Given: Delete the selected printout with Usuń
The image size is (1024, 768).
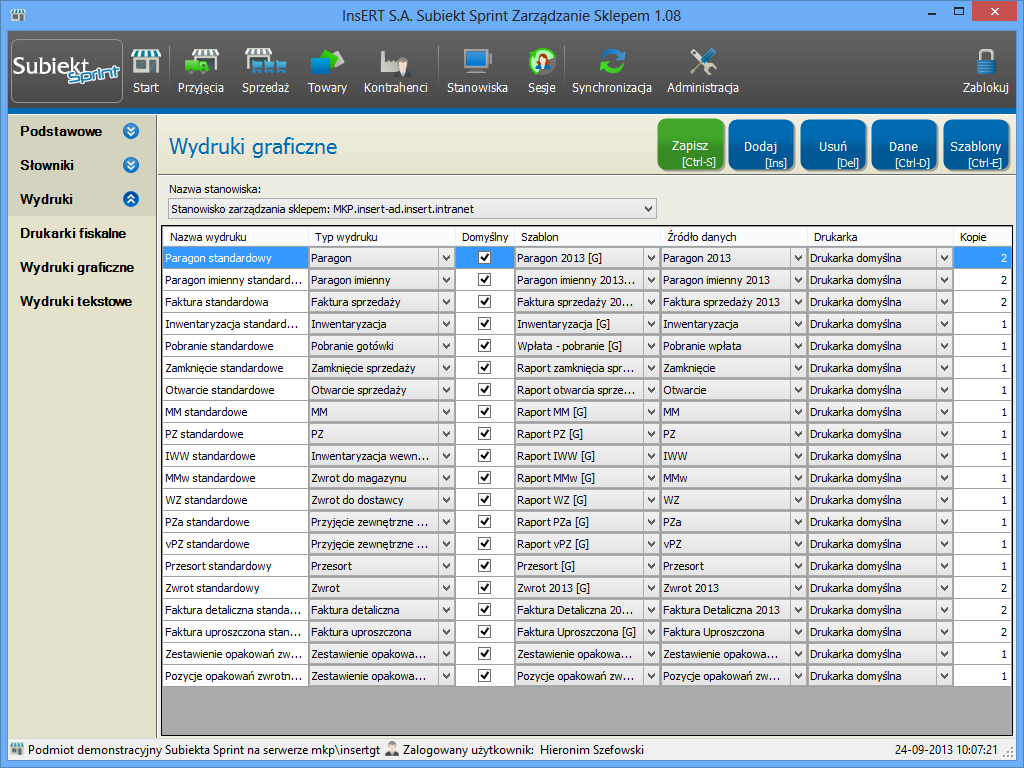Looking at the screenshot, I should pyautogui.click(x=833, y=145).
